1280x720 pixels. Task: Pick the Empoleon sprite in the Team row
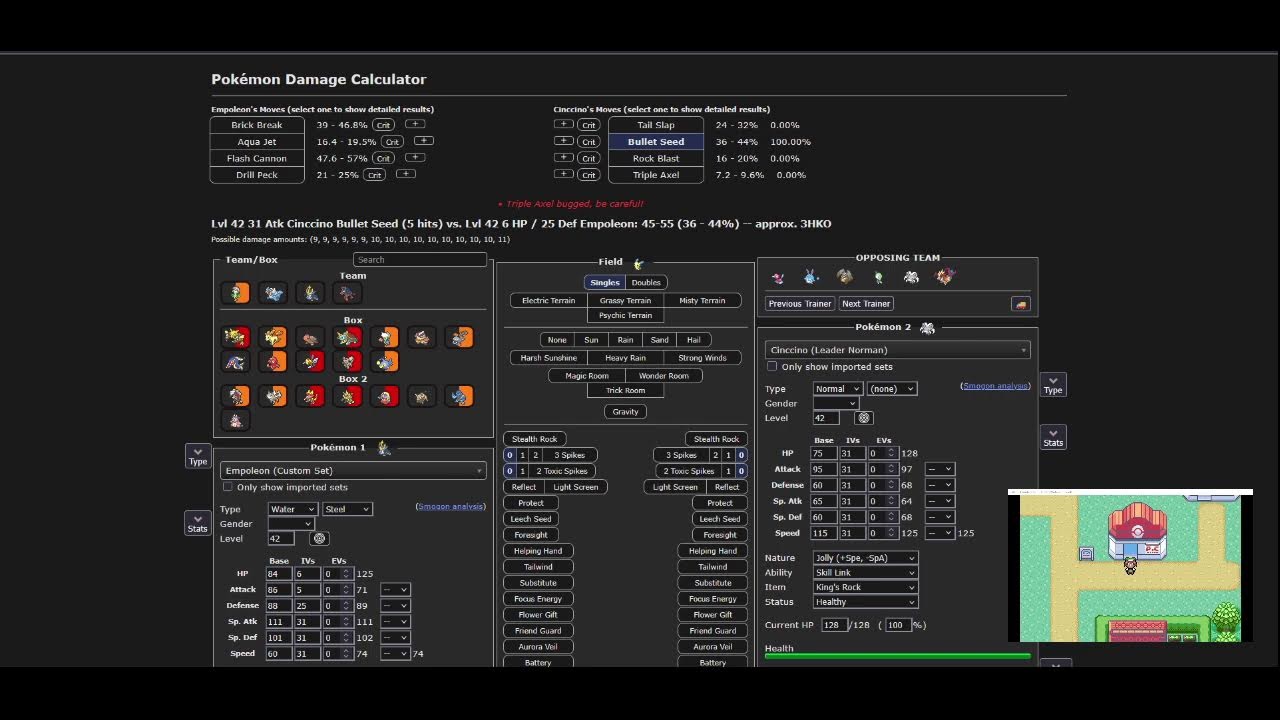[311, 293]
